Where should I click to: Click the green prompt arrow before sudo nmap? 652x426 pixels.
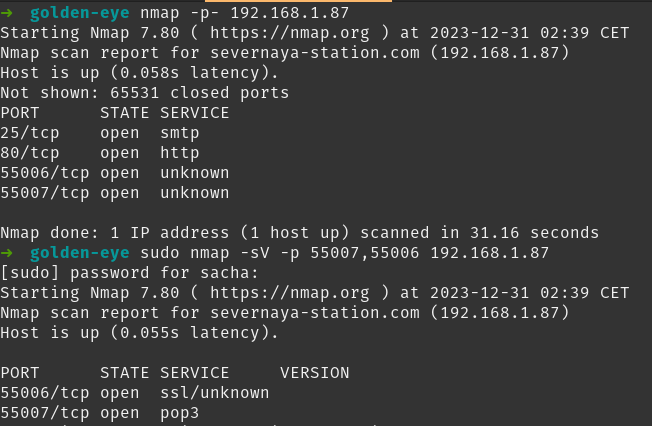pos(7,253)
